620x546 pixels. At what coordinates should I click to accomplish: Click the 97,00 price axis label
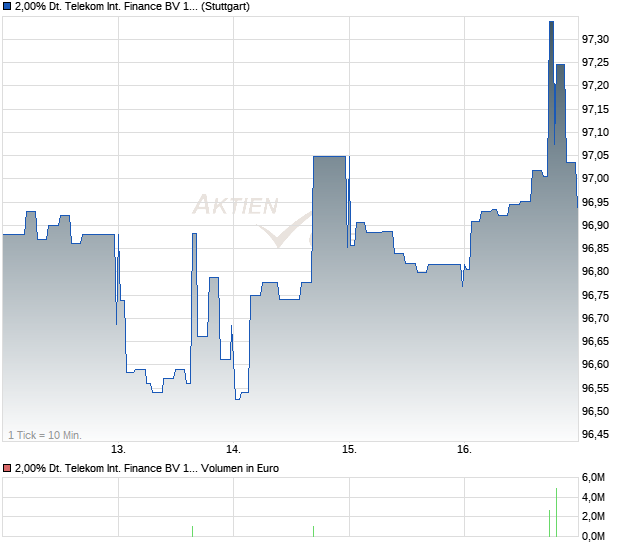click(x=595, y=178)
